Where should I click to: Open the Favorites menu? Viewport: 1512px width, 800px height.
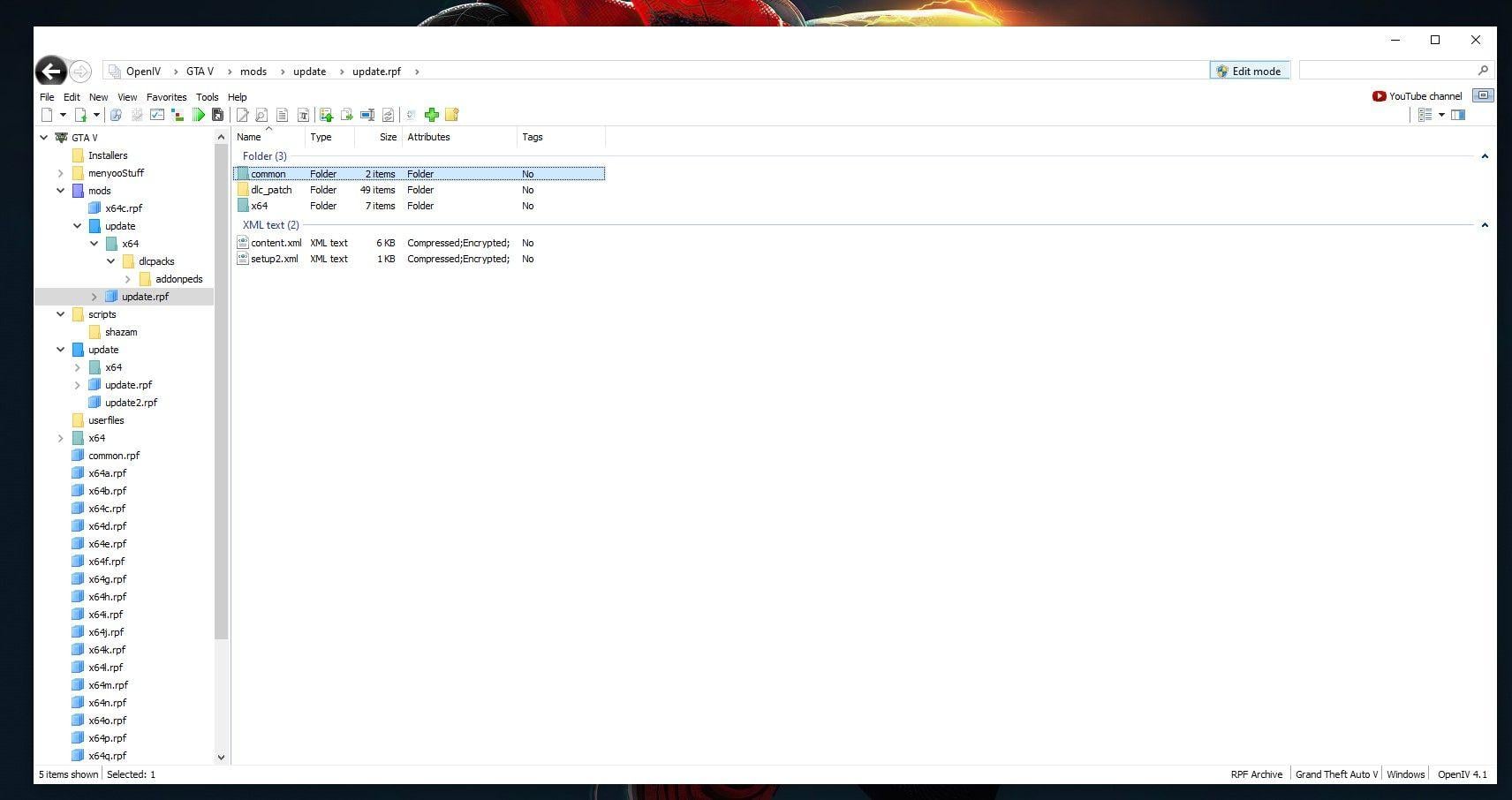[x=166, y=97]
